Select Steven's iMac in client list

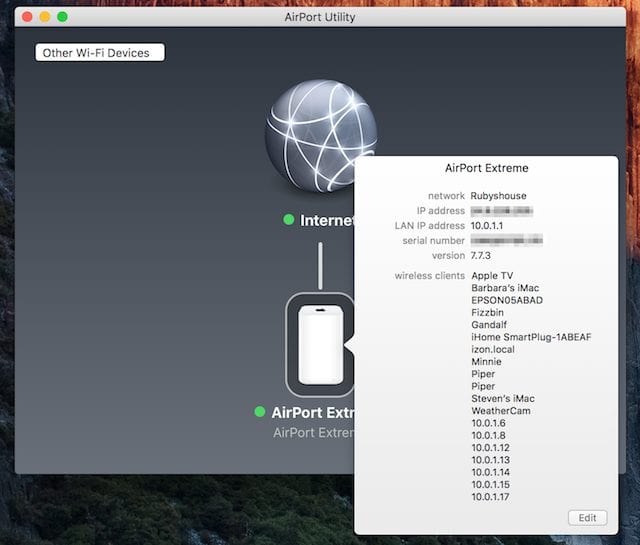[x=503, y=398]
